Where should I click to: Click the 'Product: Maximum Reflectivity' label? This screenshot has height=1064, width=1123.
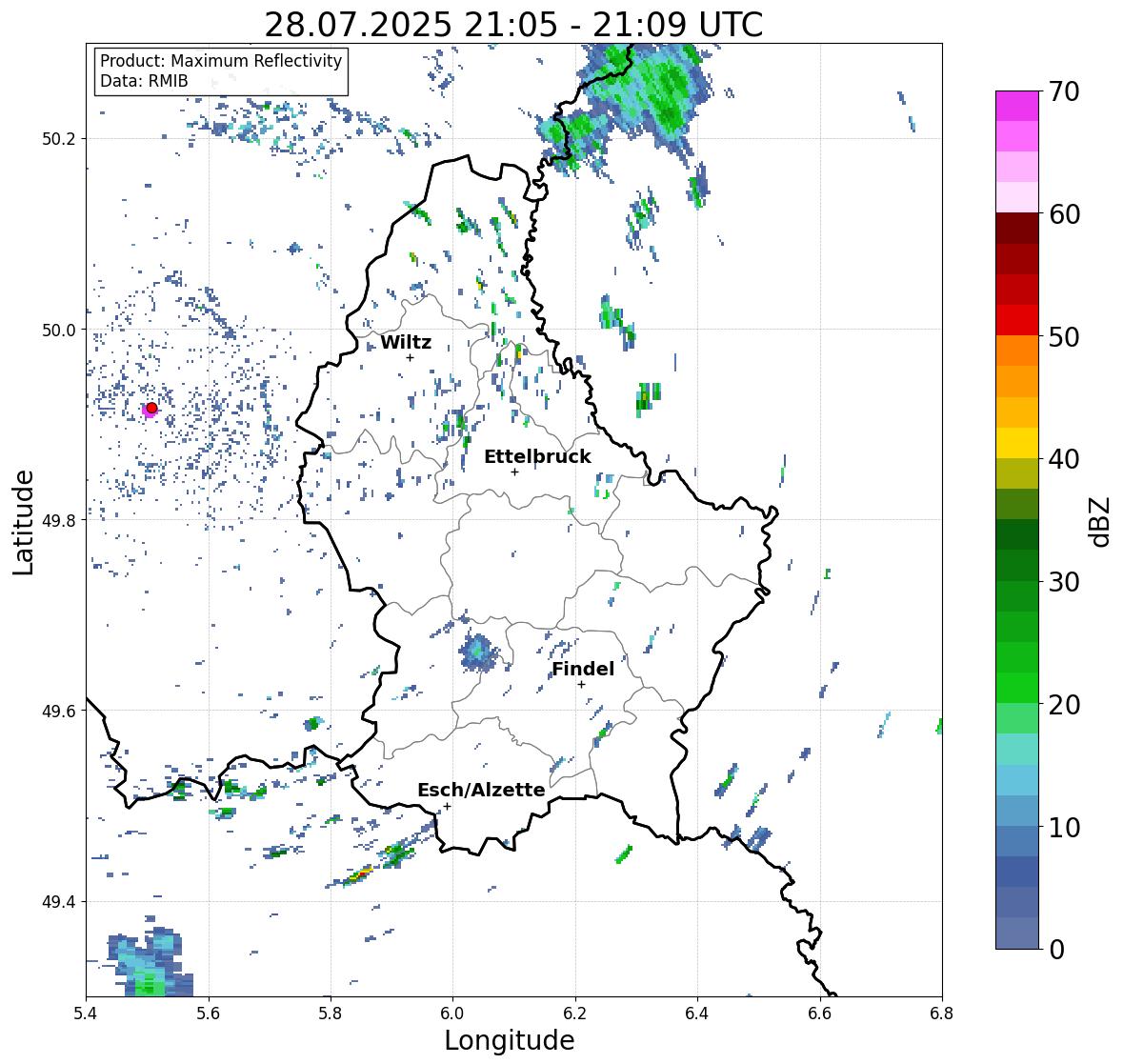point(221,61)
